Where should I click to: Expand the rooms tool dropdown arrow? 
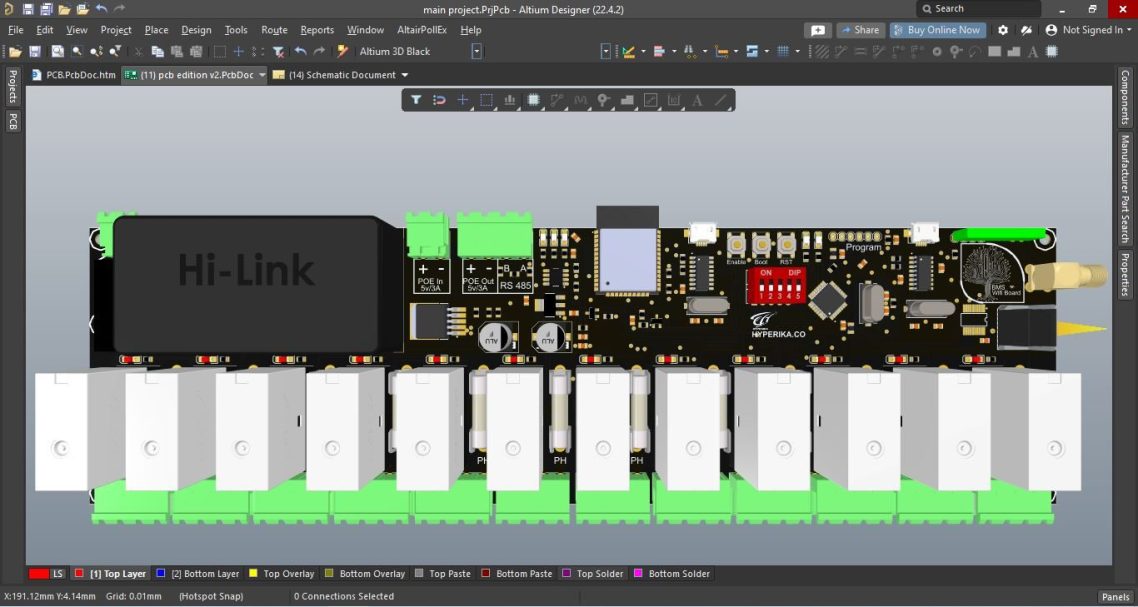(766, 52)
